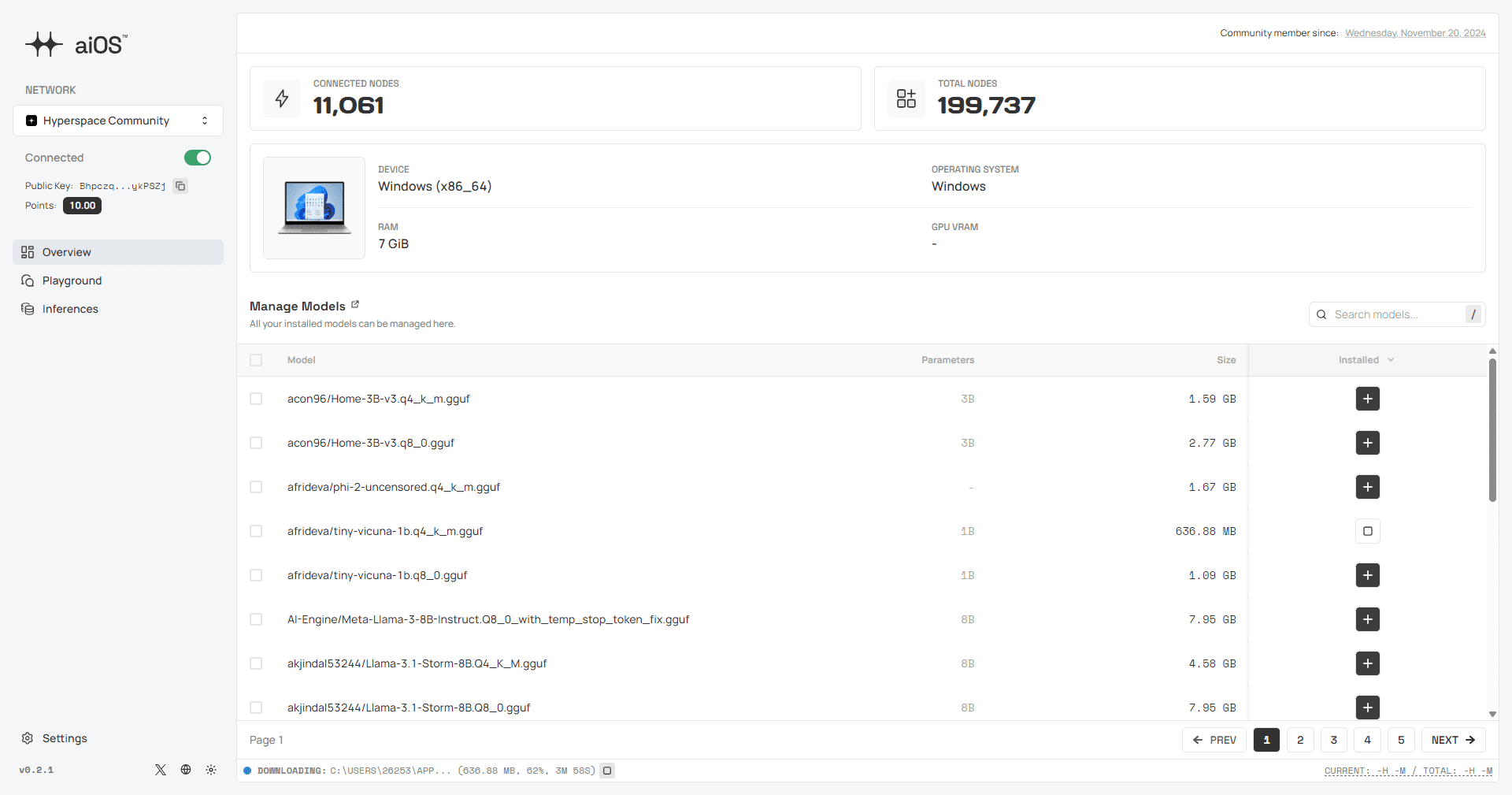
Task: Click the Model column header
Action: click(301, 360)
